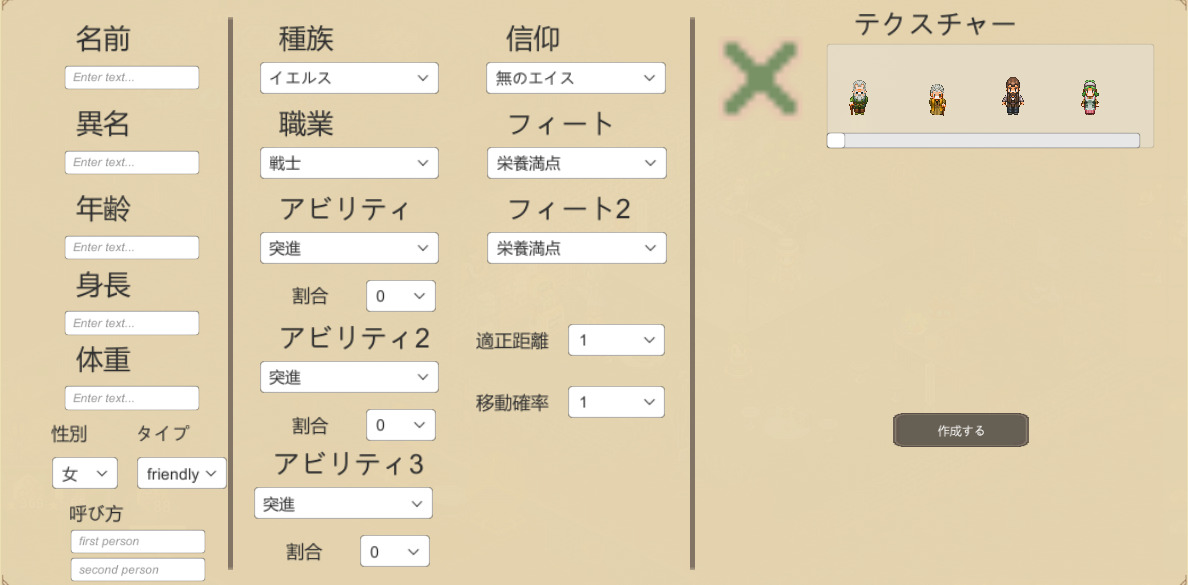Viewport: 1188px width, 585px height.
Task: Select the white-bearded old man sprite
Action: 858,97
